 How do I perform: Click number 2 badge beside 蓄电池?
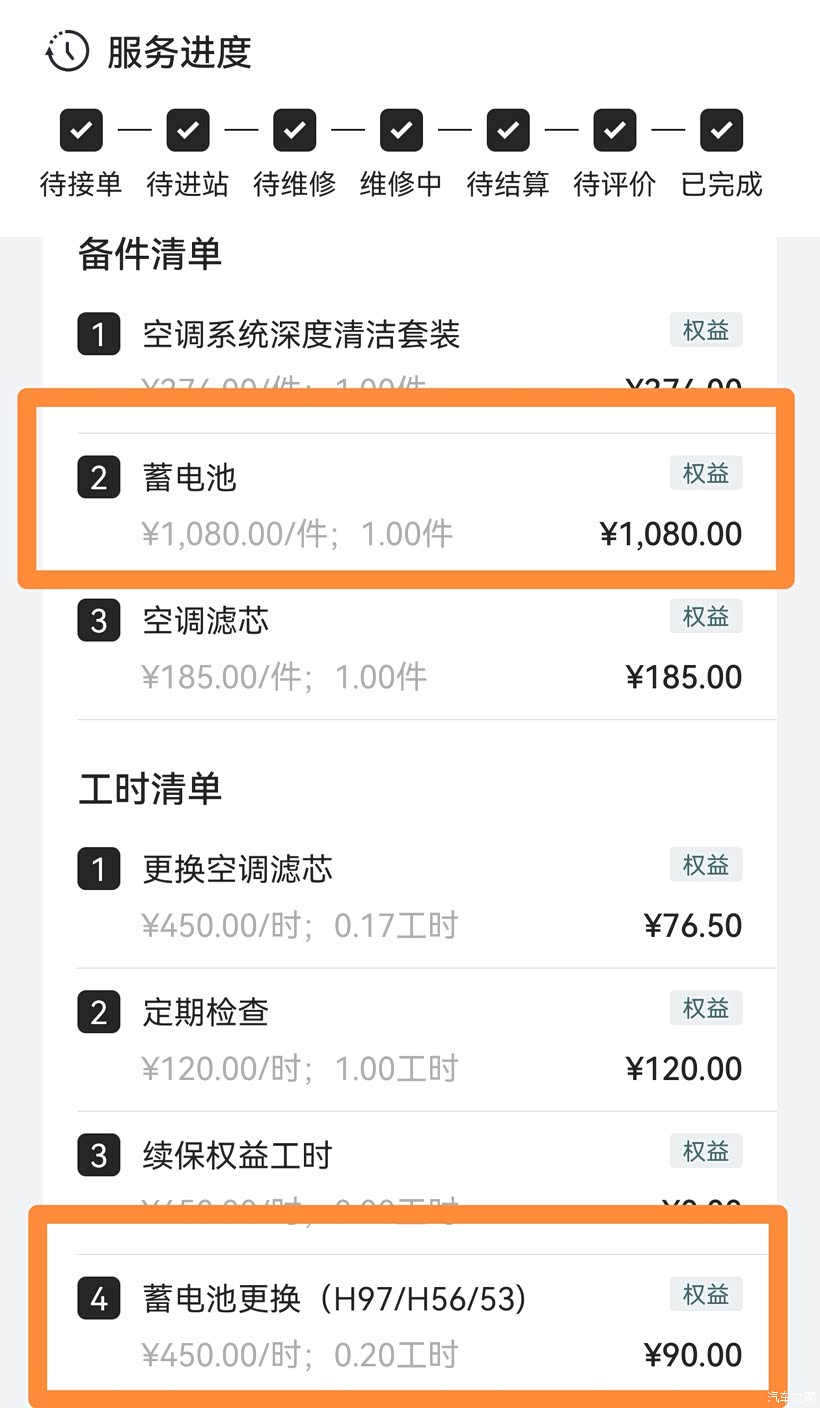pos(98,477)
